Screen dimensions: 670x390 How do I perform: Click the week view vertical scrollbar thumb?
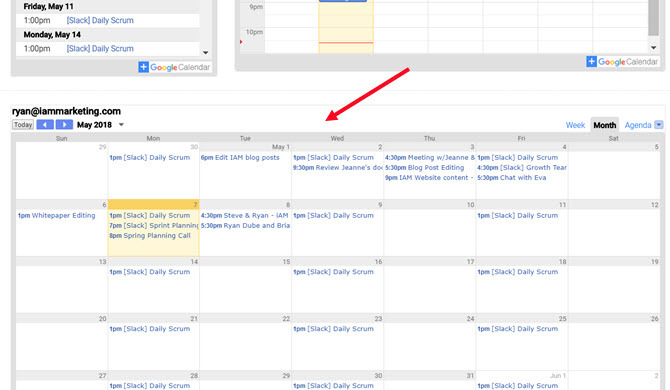[x=653, y=17]
